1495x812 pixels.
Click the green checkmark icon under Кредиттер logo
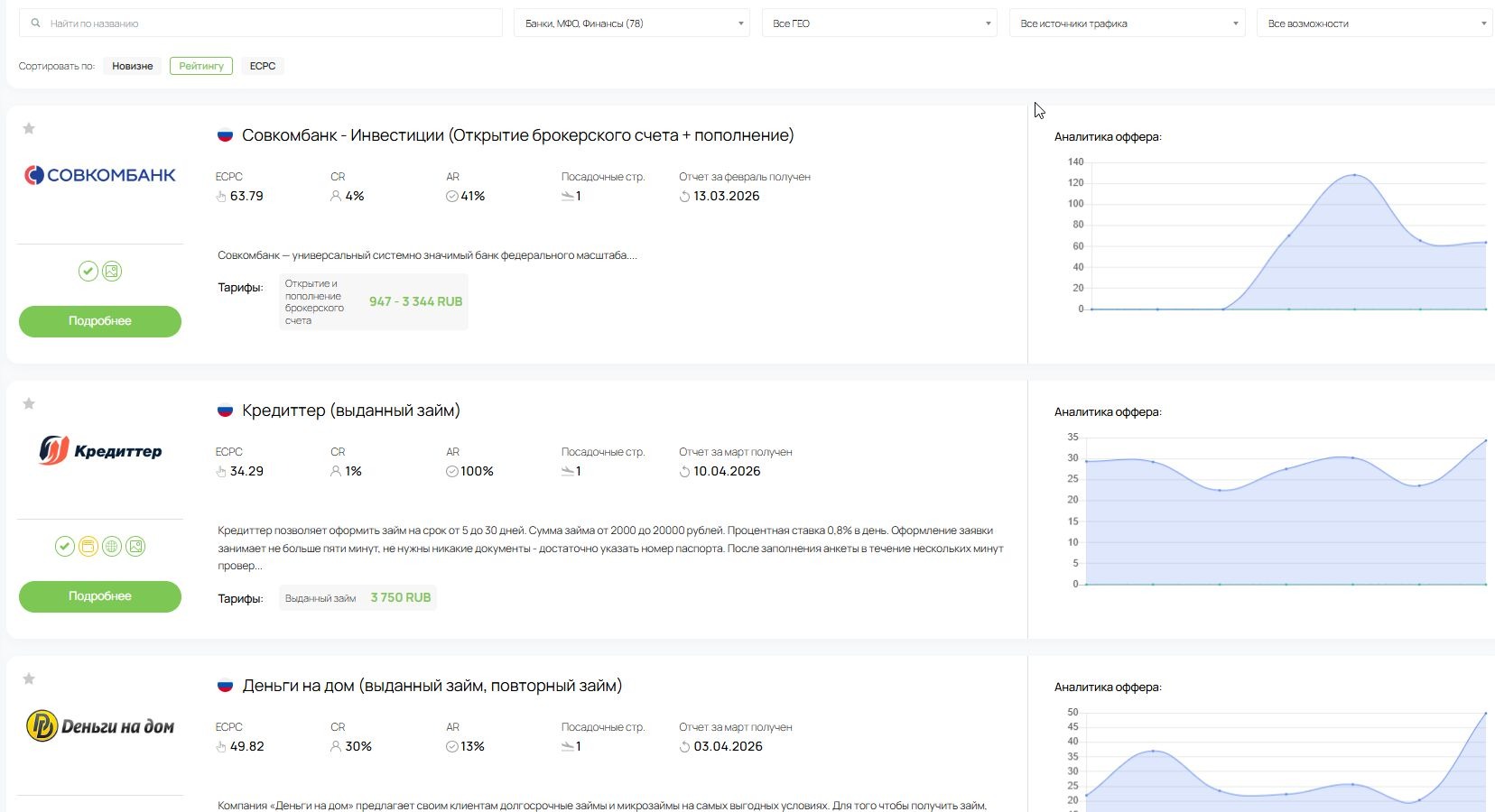coord(64,546)
